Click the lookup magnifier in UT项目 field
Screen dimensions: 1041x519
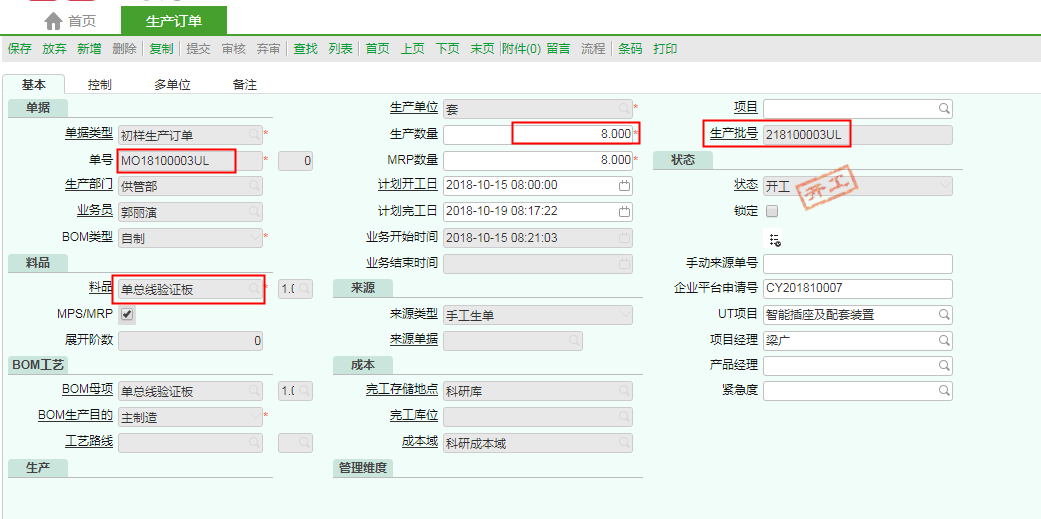(x=943, y=315)
